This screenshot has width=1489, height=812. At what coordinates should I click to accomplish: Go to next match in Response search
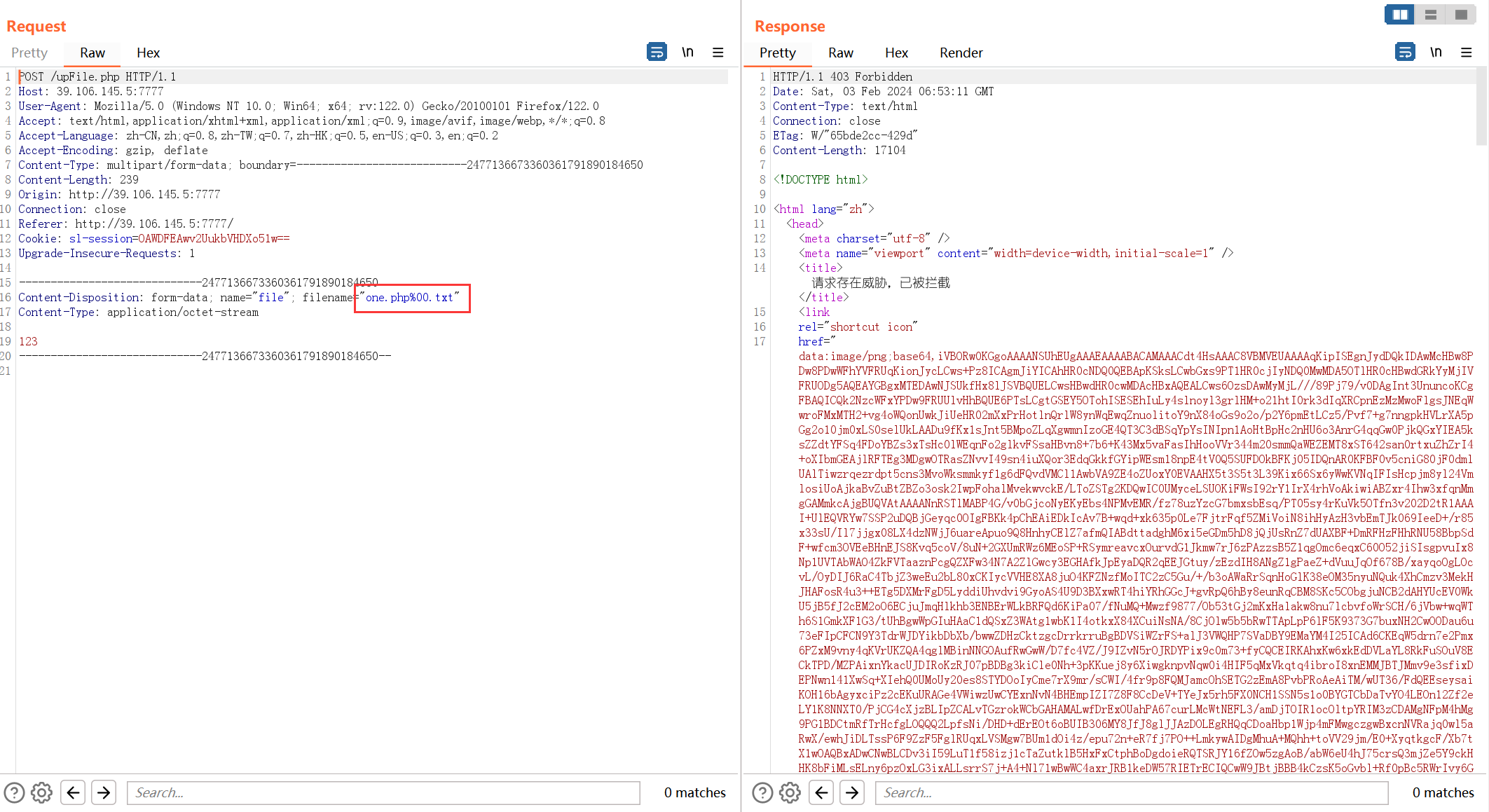pyautogui.click(x=852, y=792)
